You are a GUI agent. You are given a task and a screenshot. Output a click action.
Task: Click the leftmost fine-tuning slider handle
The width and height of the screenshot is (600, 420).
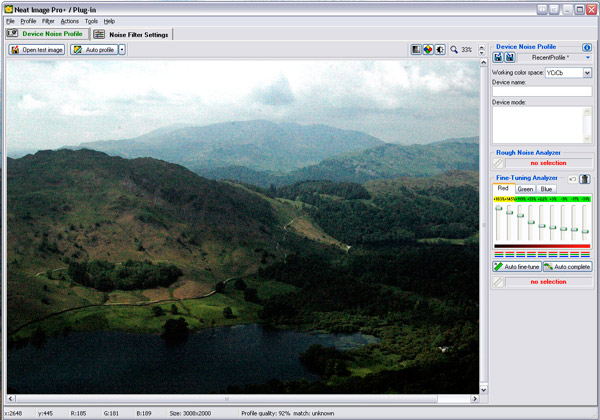(498, 208)
